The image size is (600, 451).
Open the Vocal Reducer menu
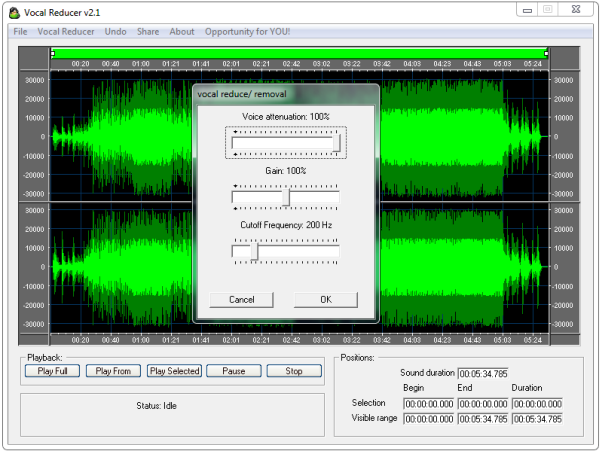(x=66, y=31)
